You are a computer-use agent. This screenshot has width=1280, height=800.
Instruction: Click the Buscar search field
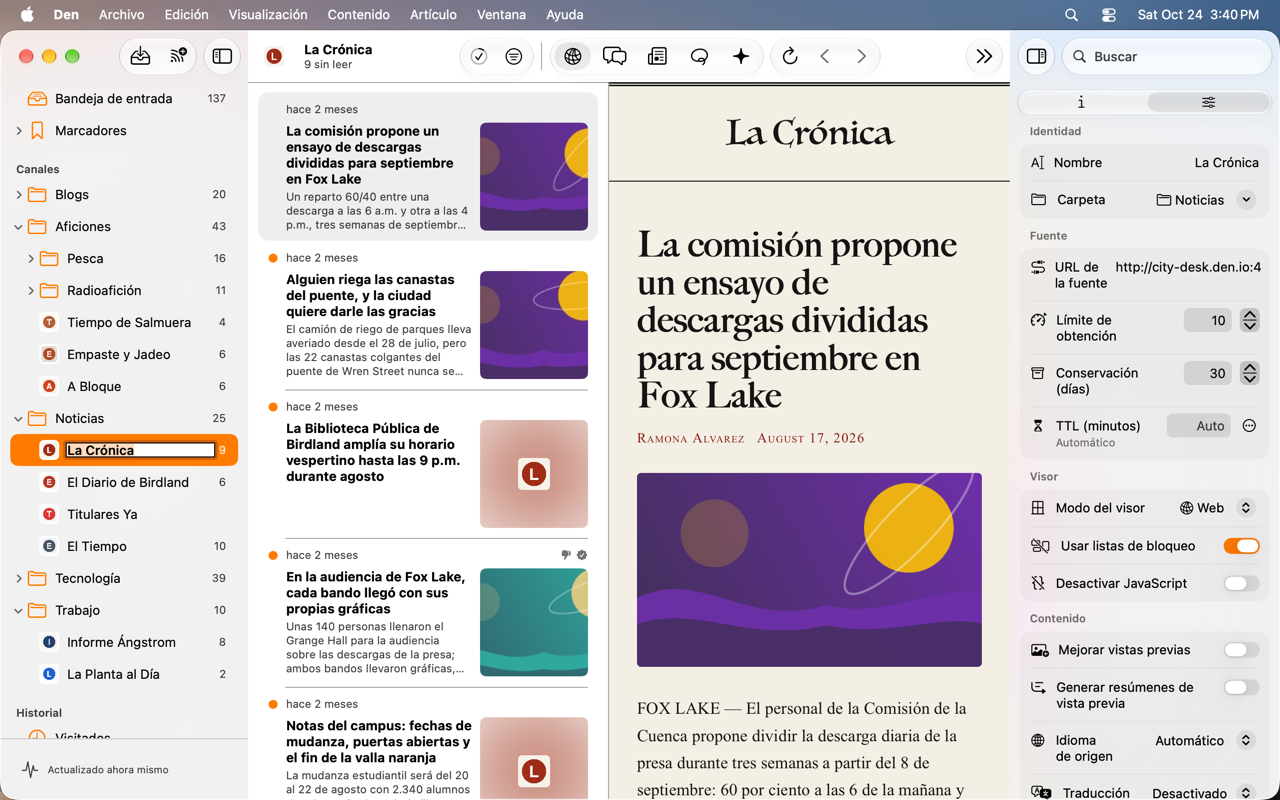pyautogui.click(x=1167, y=57)
